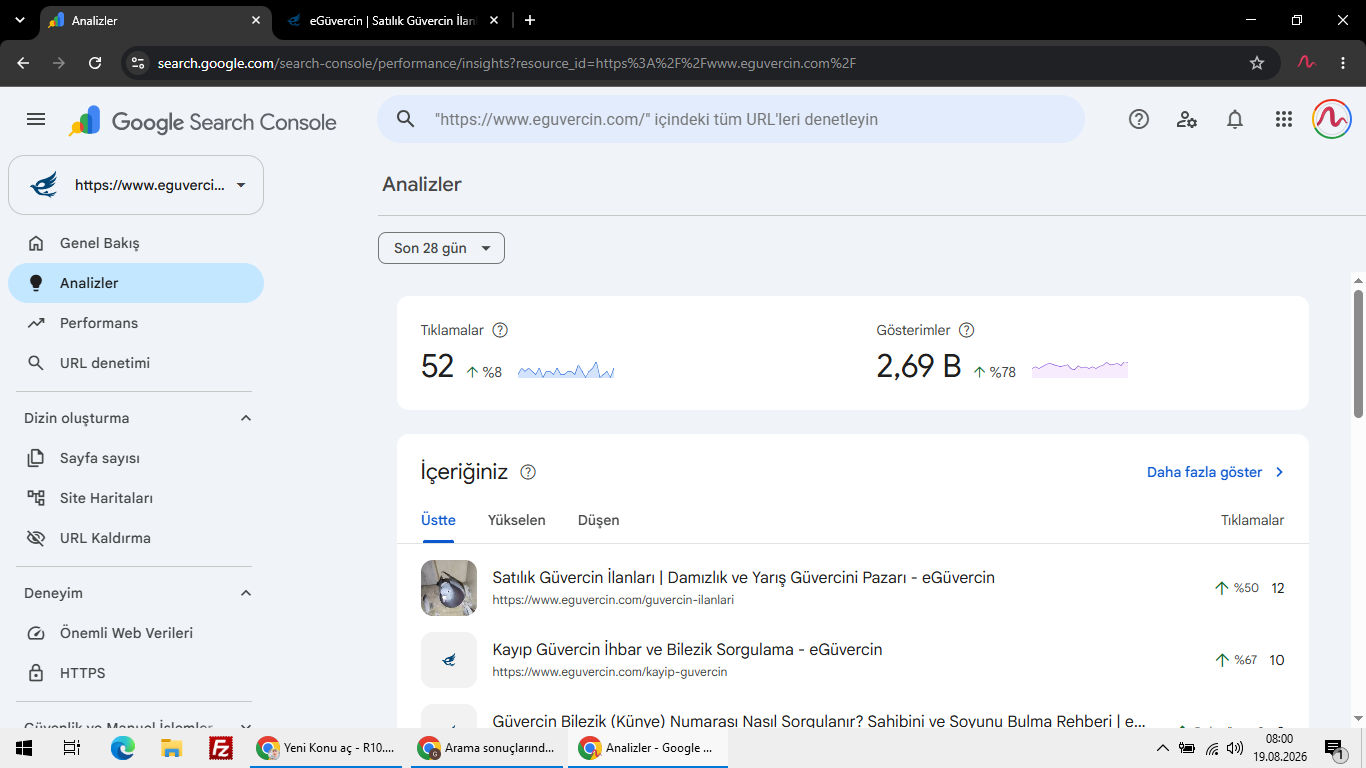
Task: Open the Google apps grid
Action: pos(1284,120)
